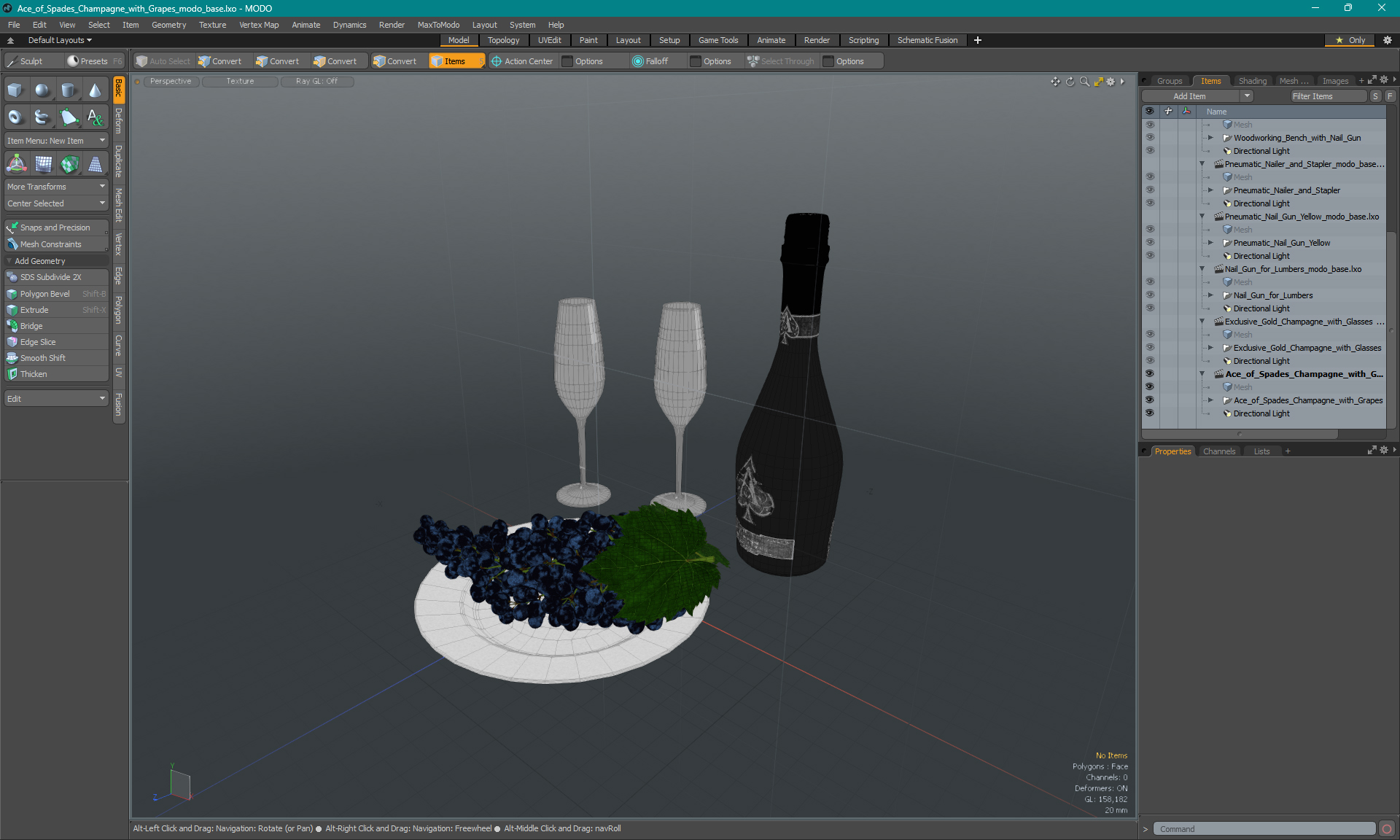Click the viewport zoom magnifier icon
The image size is (1400, 840).
[x=1084, y=82]
